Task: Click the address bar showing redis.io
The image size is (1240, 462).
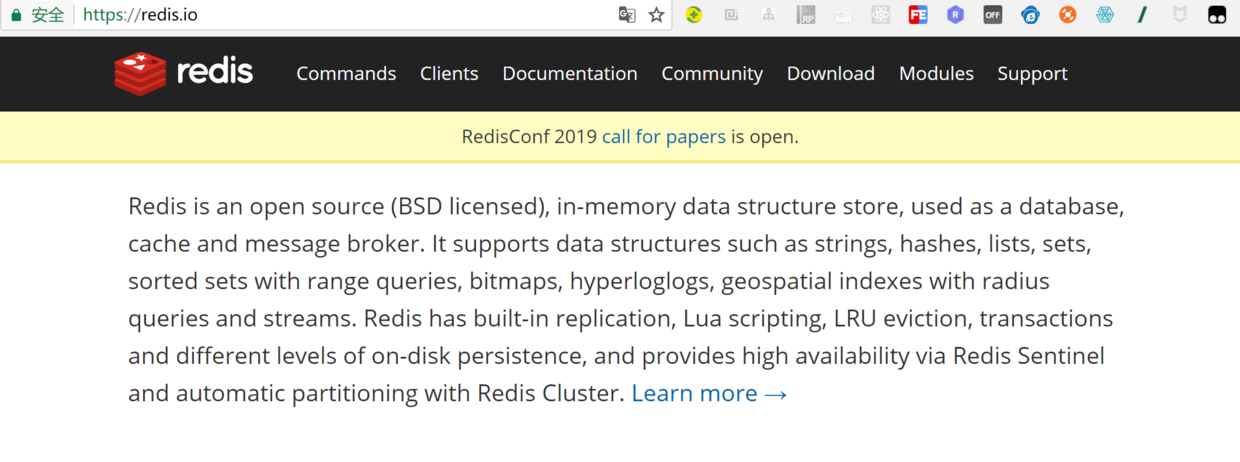Action: click(x=350, y=15)
